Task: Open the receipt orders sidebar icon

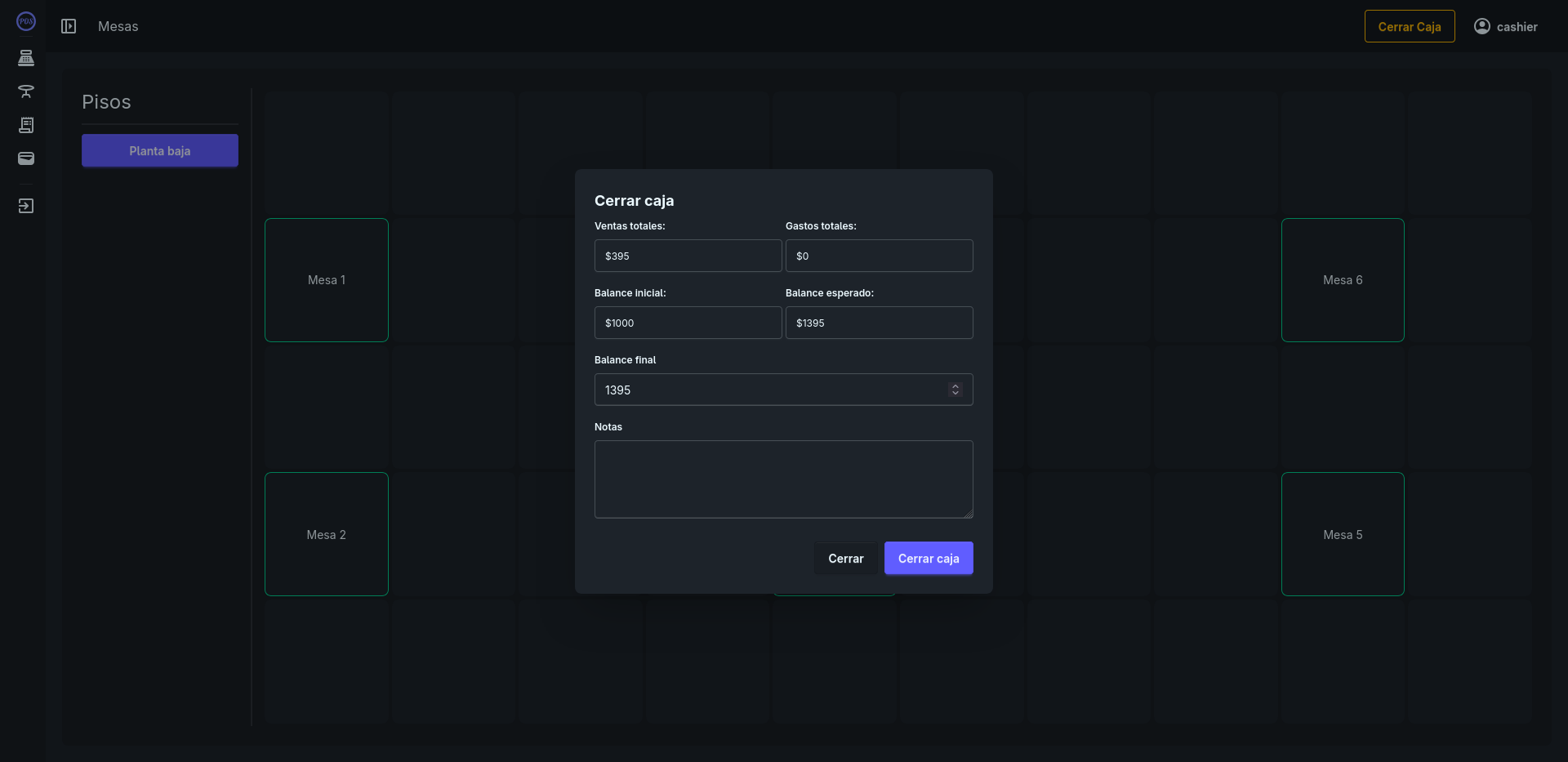Action: [26, 125]
